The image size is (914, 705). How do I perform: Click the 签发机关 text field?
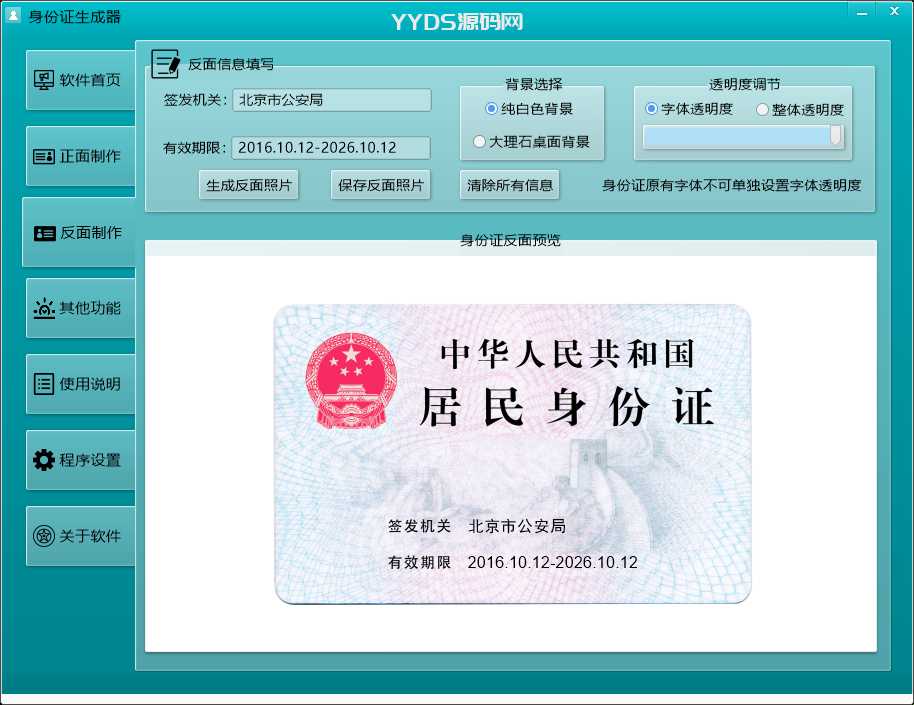click(x=331, y=100)
